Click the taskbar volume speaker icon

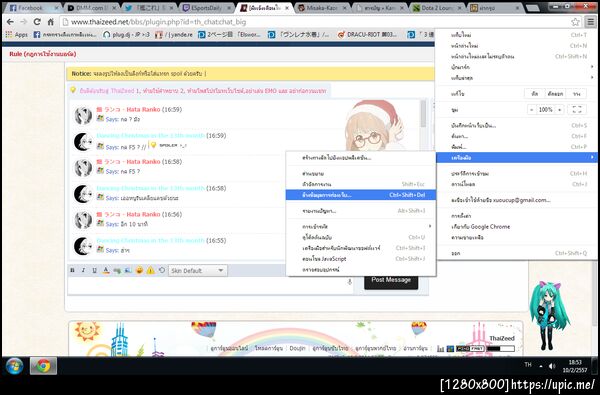(x=552, y=366)
